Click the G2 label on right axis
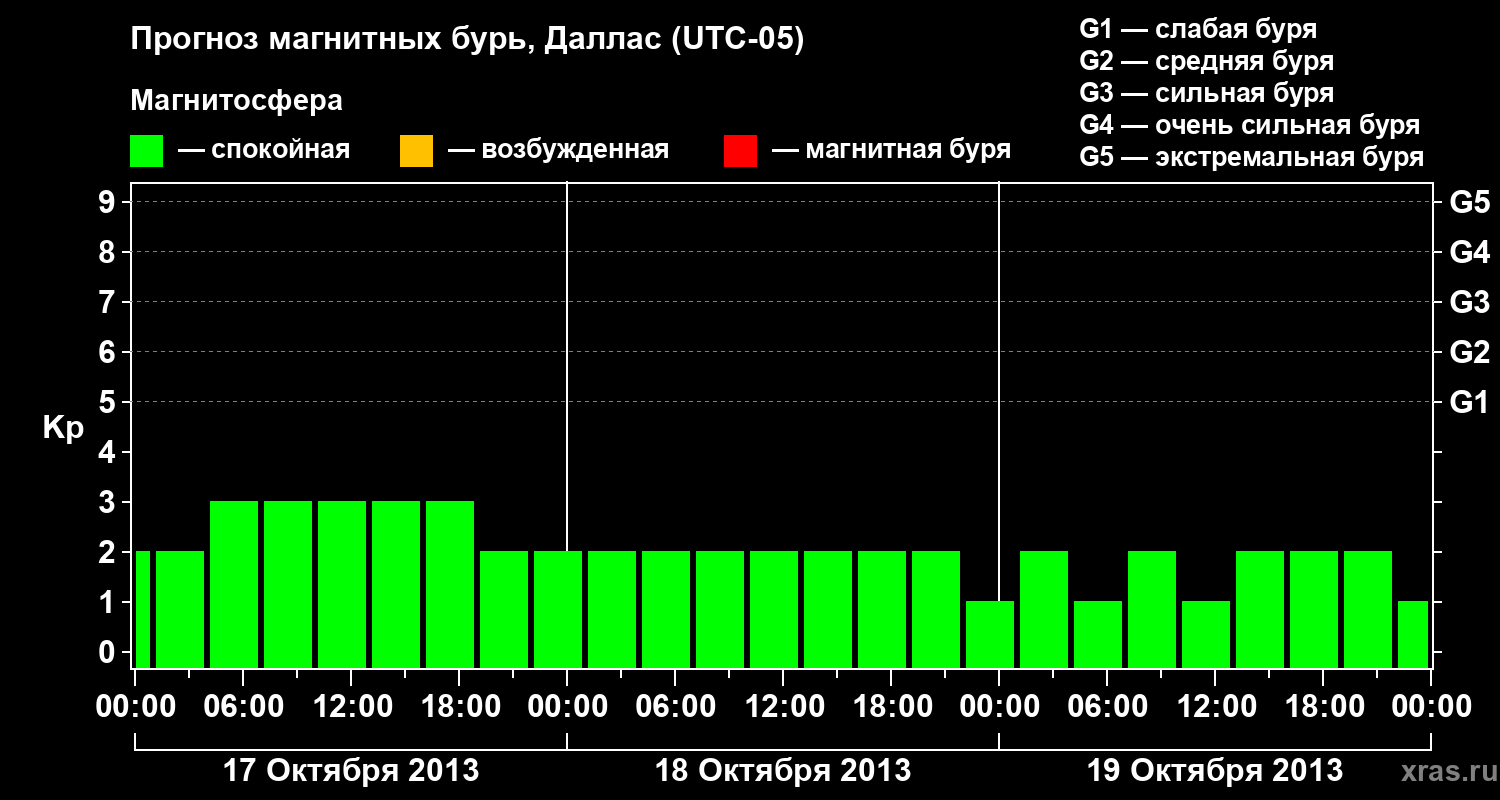 pos(1469,352)
